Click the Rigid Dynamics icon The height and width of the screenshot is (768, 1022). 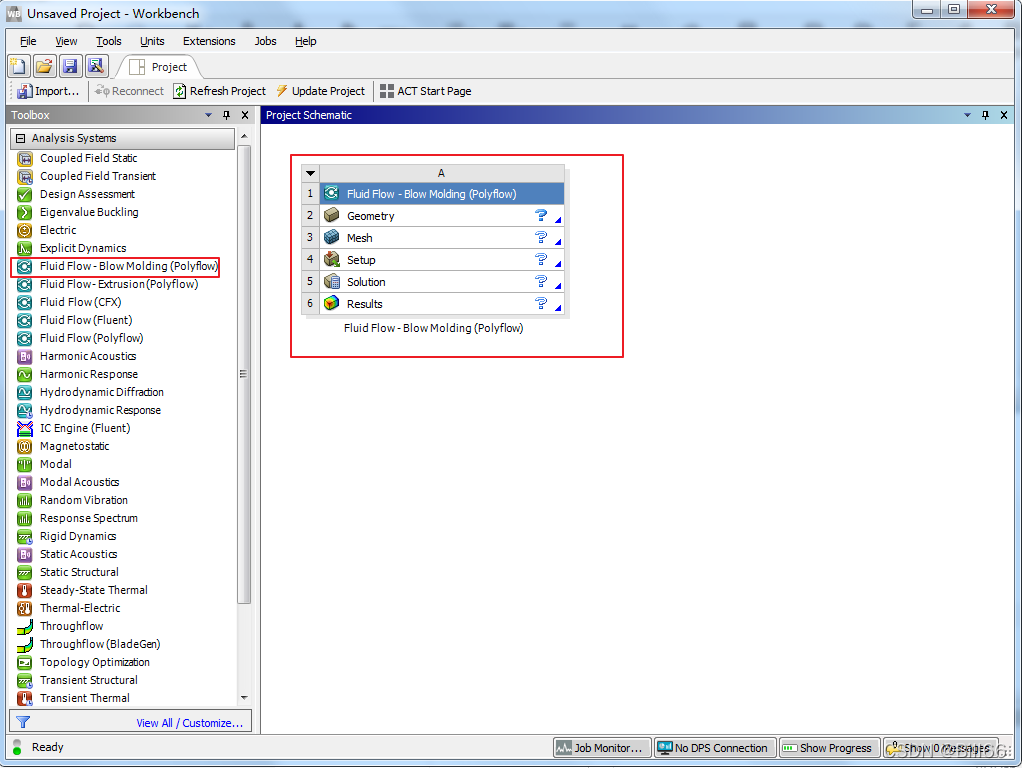coord(24,537)
